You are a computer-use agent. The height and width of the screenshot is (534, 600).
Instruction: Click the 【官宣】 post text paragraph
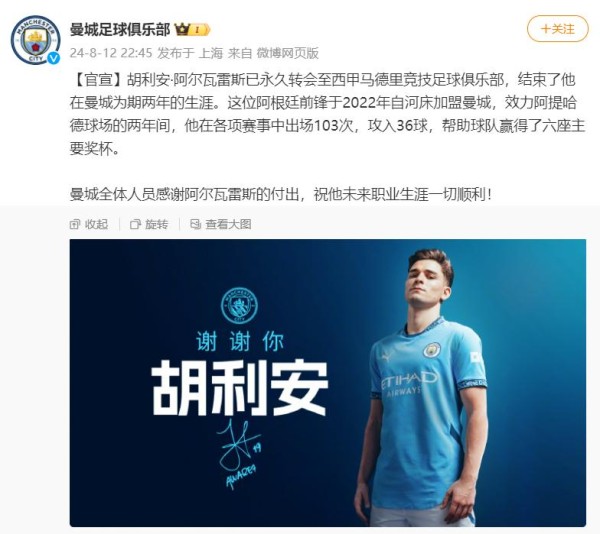click(328, 114)
